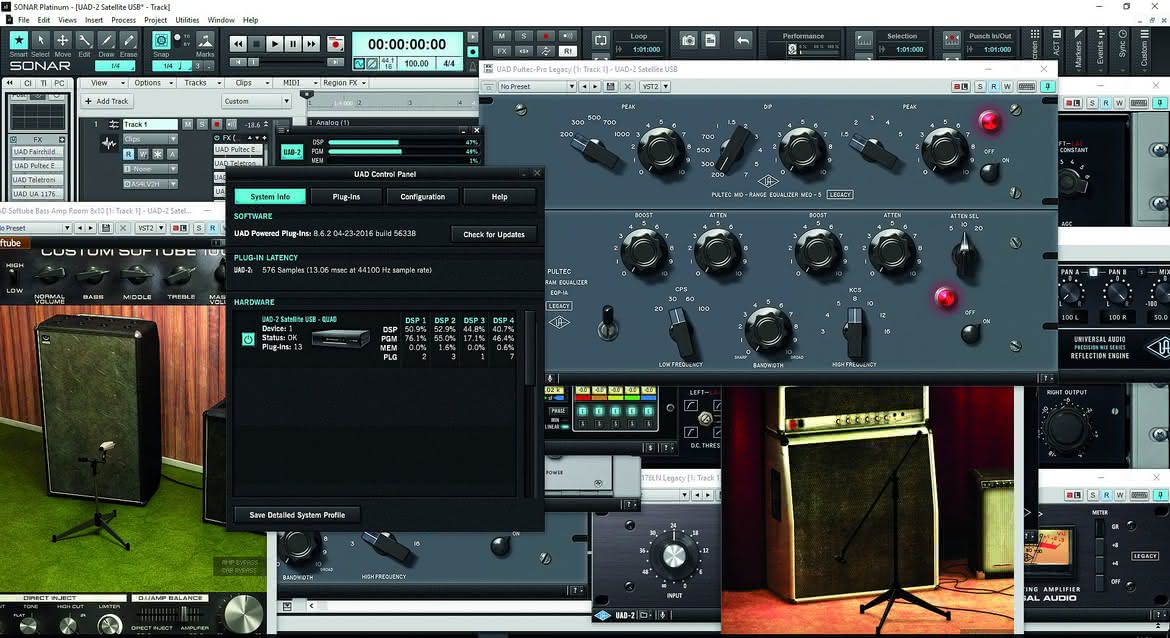Click Check for Updates button
This screenshot has height=638, width=1170.
494,234
